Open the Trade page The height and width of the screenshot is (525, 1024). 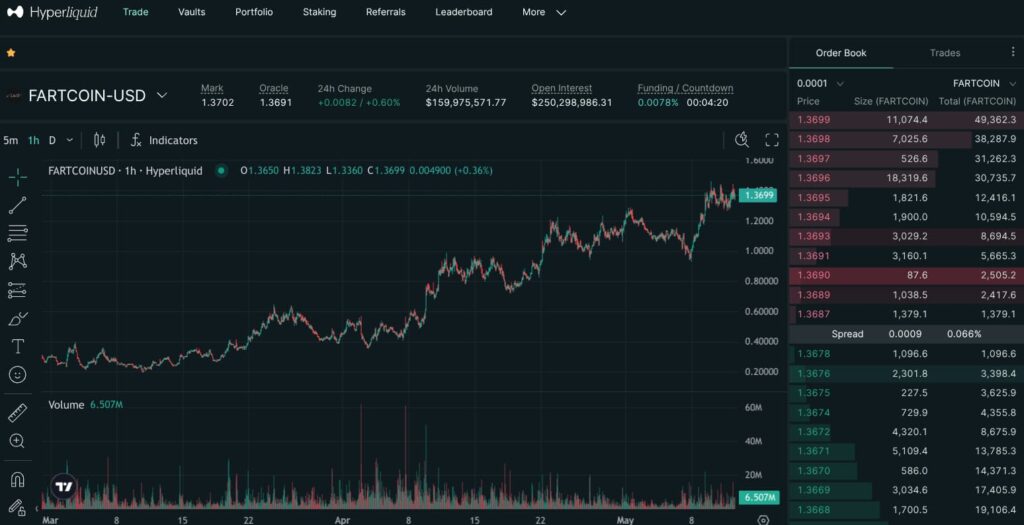tap(135, 12)
